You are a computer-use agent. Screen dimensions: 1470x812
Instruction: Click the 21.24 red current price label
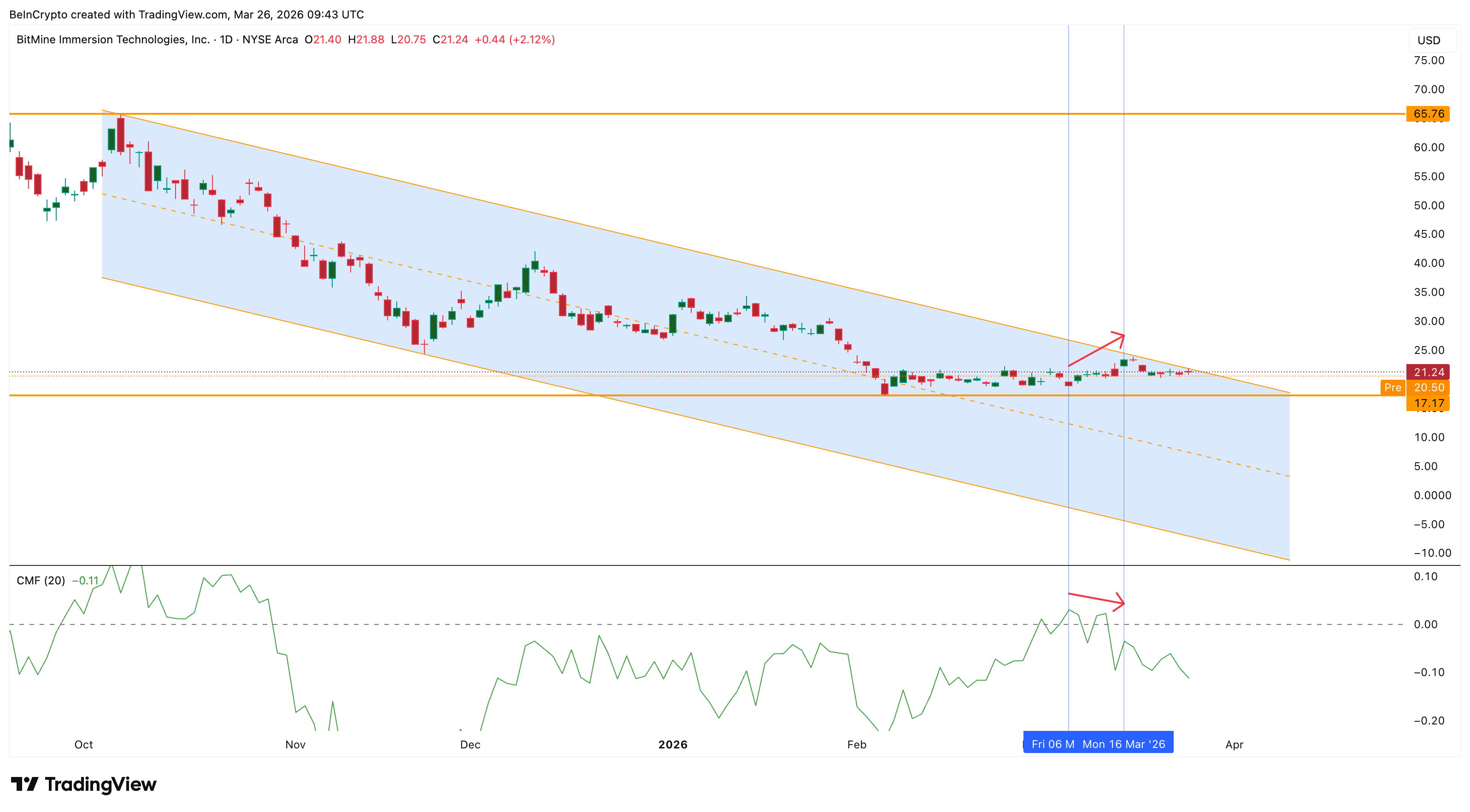click(x=1429, y=372)
